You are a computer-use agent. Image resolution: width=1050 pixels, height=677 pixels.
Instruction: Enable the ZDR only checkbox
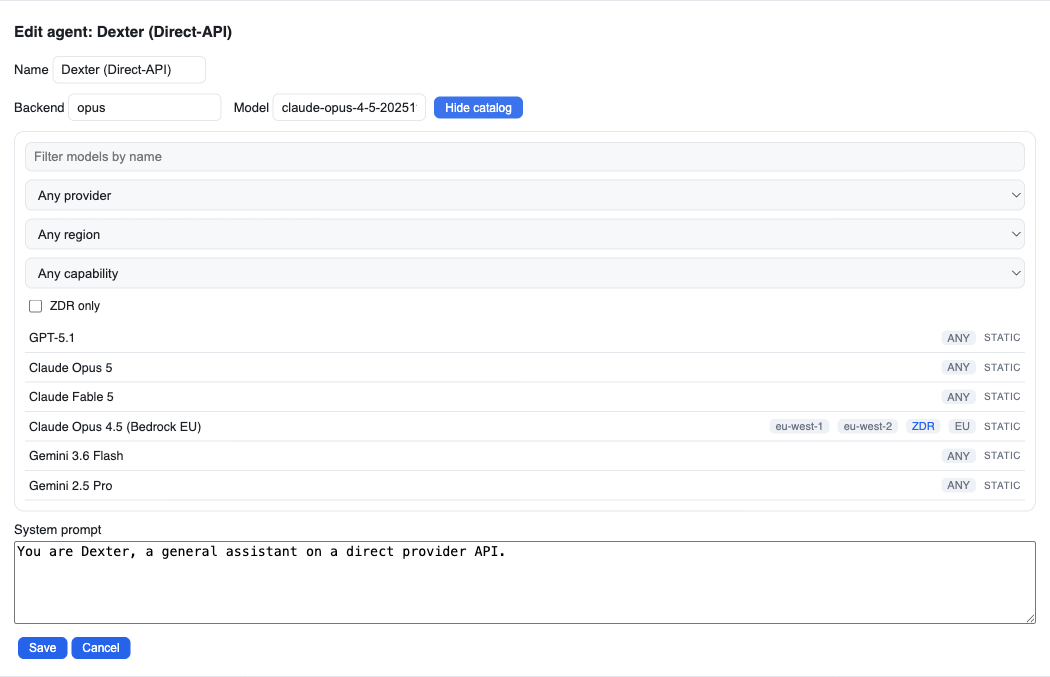click(x=35, y=306)
